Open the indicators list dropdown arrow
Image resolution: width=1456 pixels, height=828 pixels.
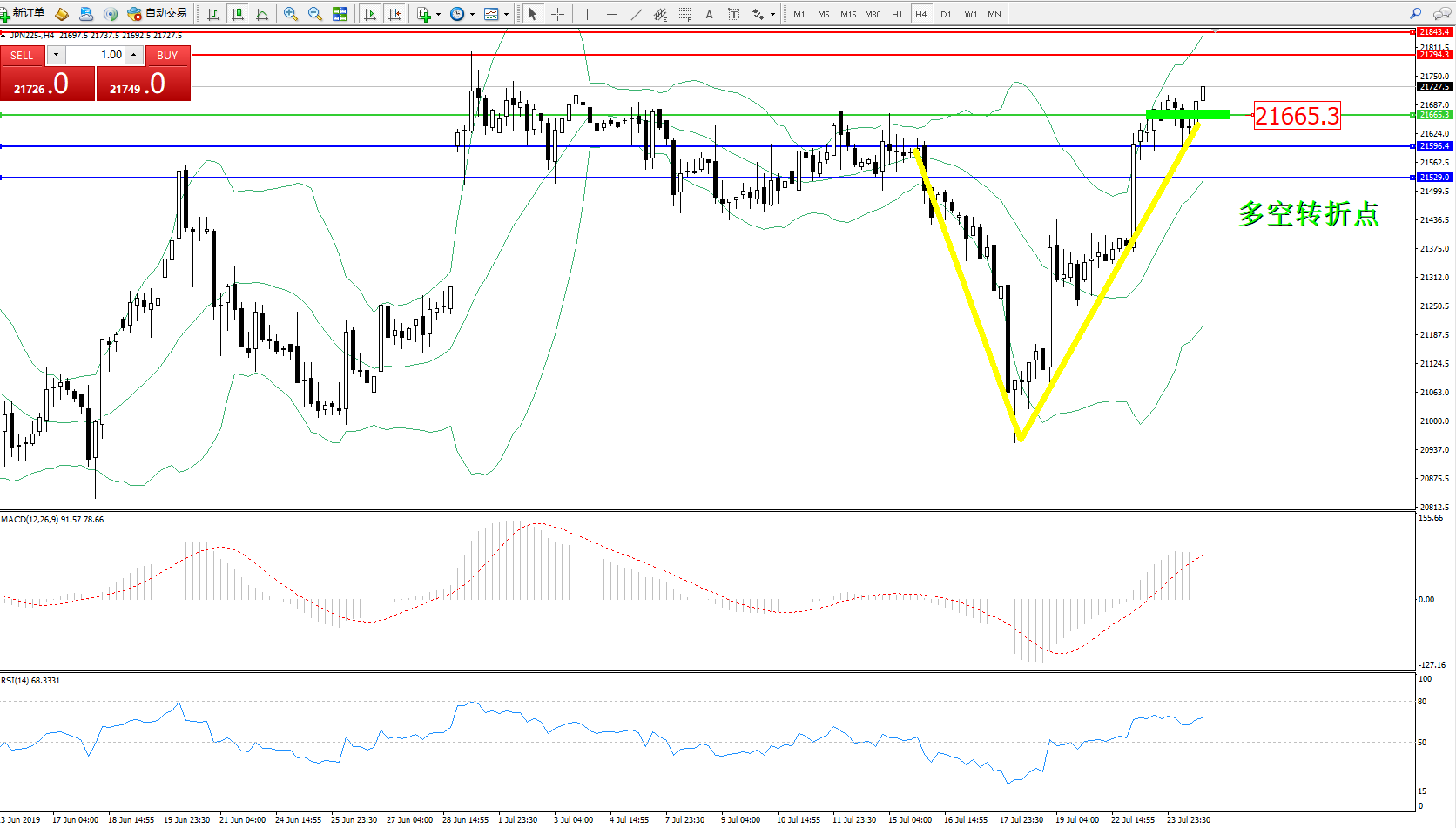coord(438,14)
